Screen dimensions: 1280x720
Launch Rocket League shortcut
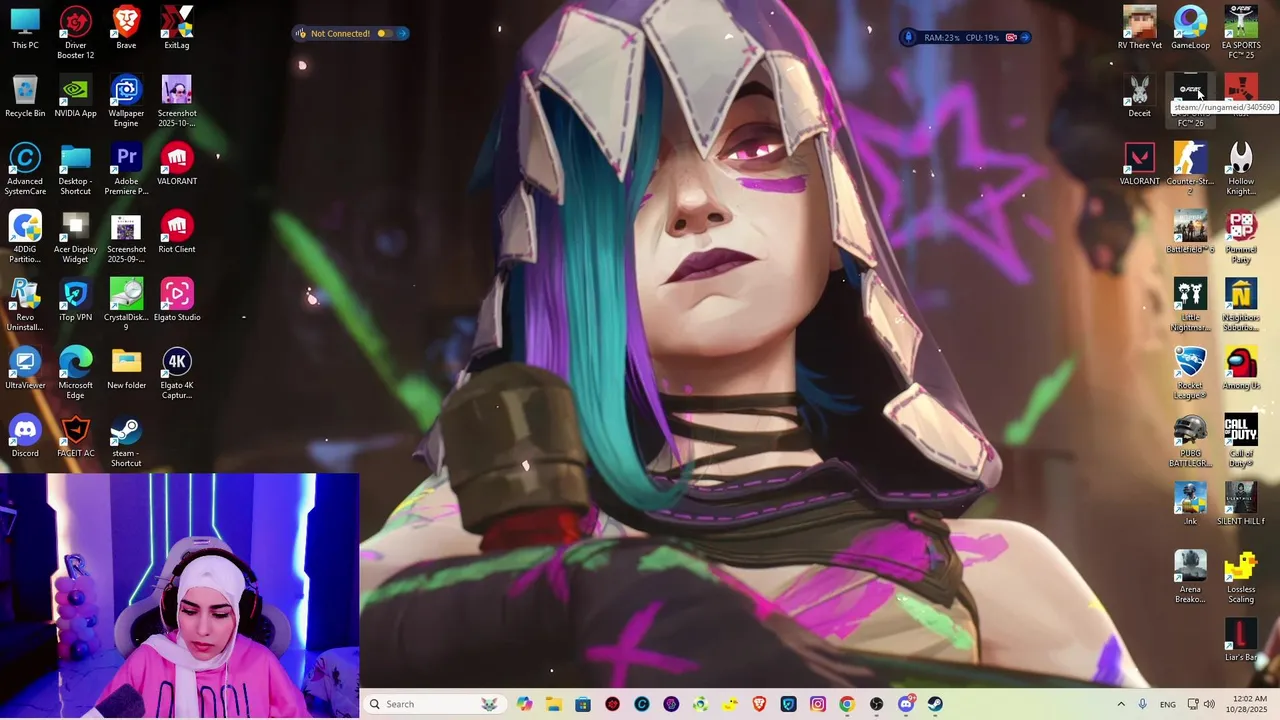point(1190,372)
